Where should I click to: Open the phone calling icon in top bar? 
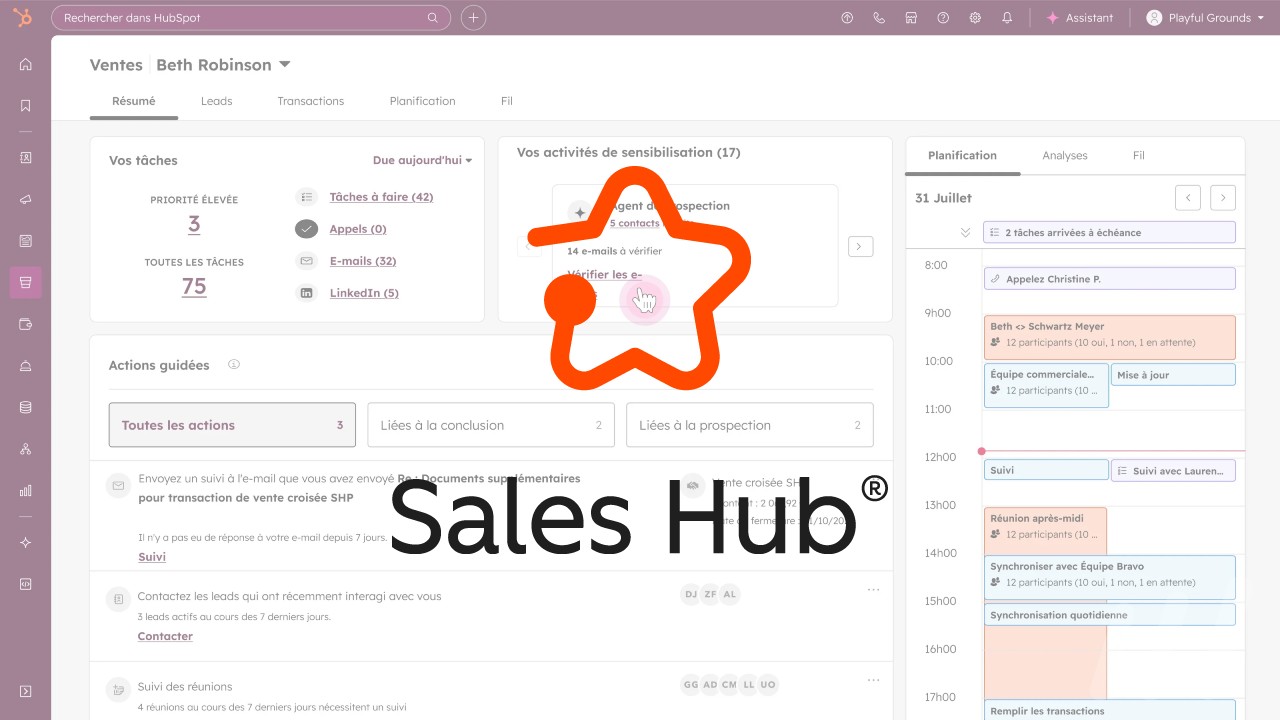pos(879,18)
